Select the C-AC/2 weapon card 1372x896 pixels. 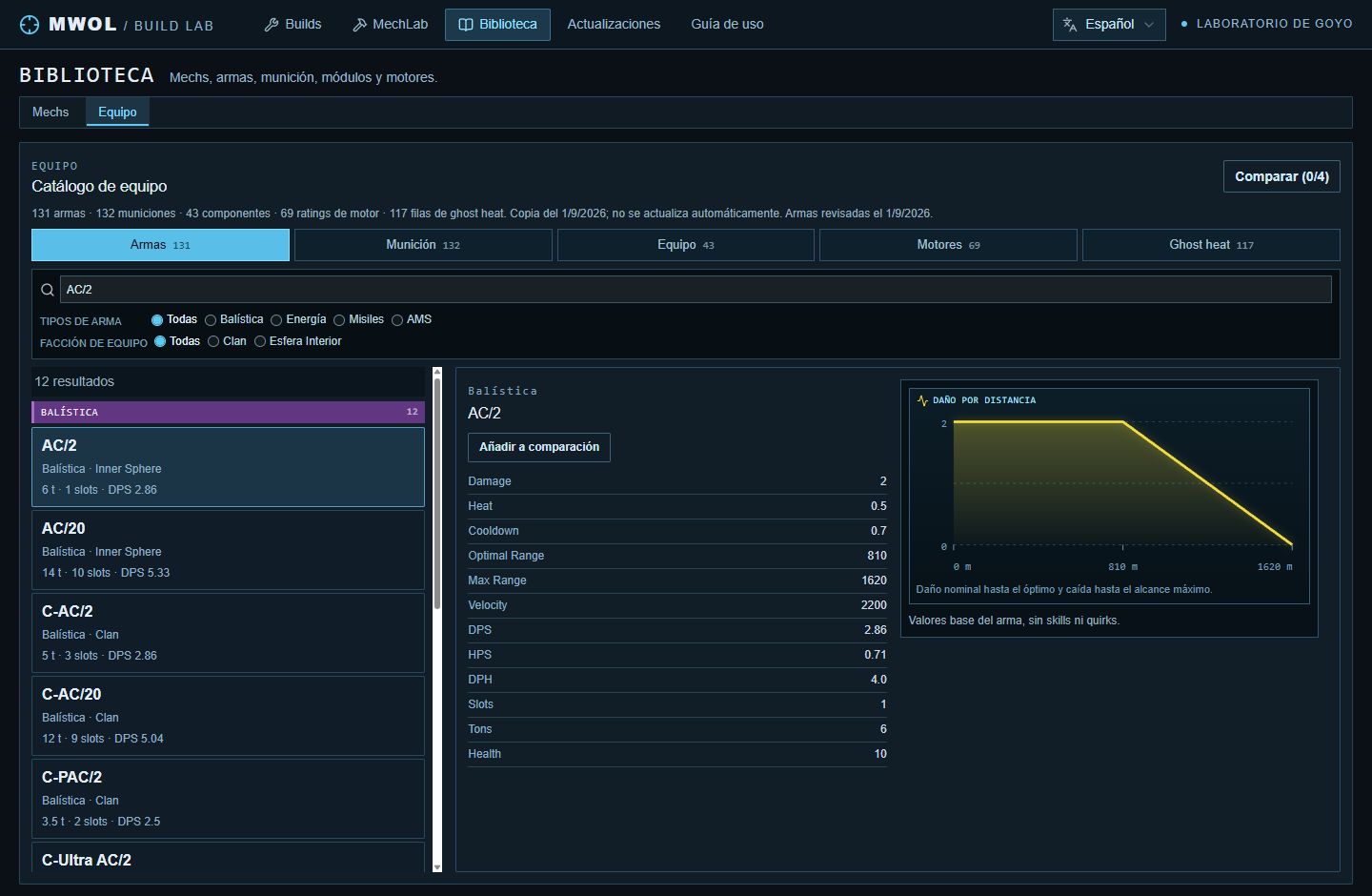coord(228,633)
